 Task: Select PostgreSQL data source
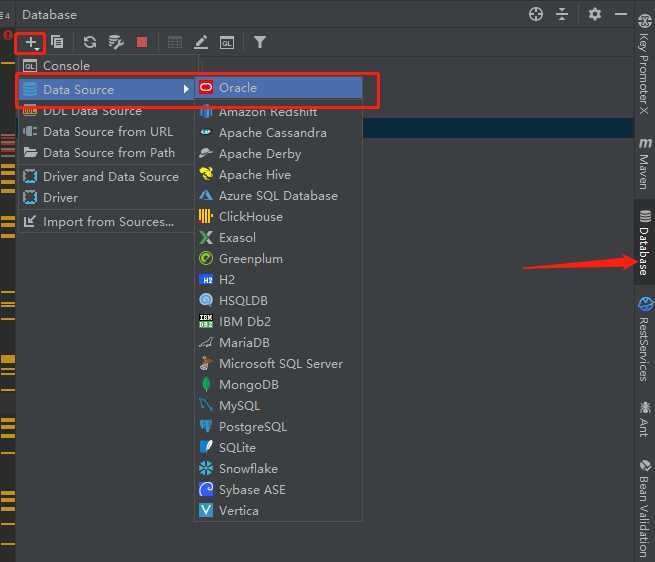tap(279, 427)
